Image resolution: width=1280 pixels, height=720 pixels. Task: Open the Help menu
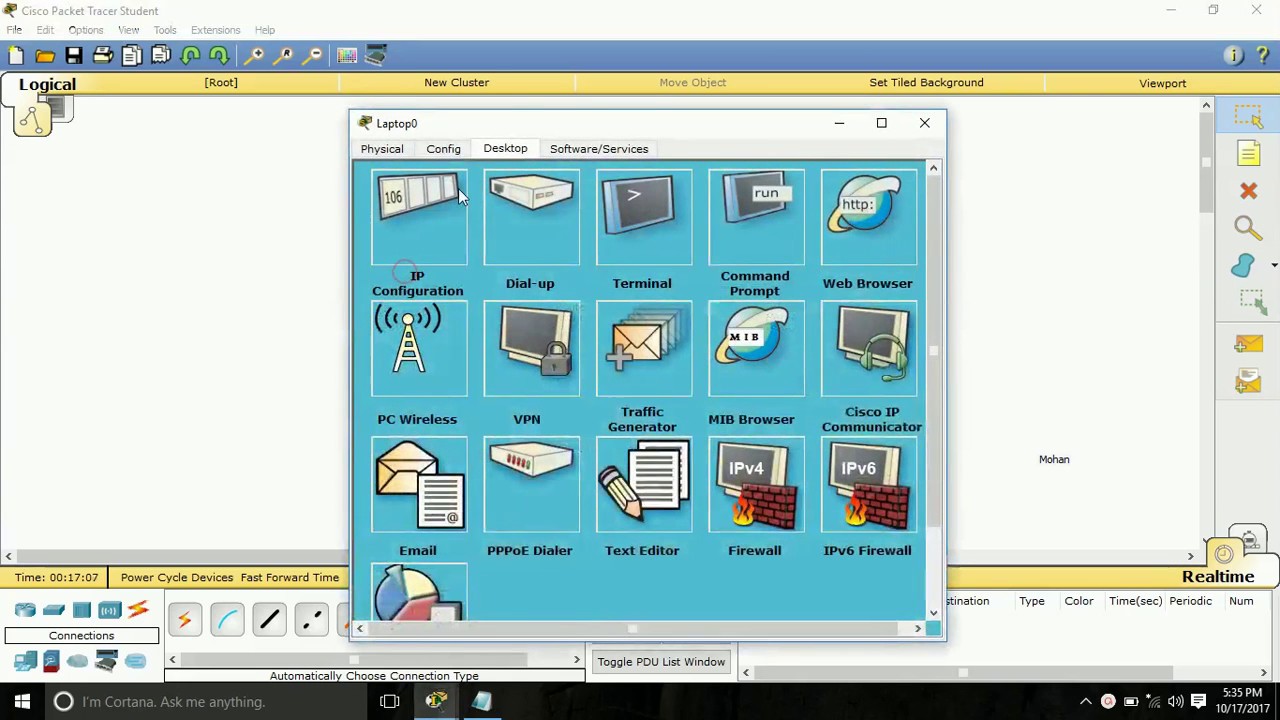(x=265, y=30)
